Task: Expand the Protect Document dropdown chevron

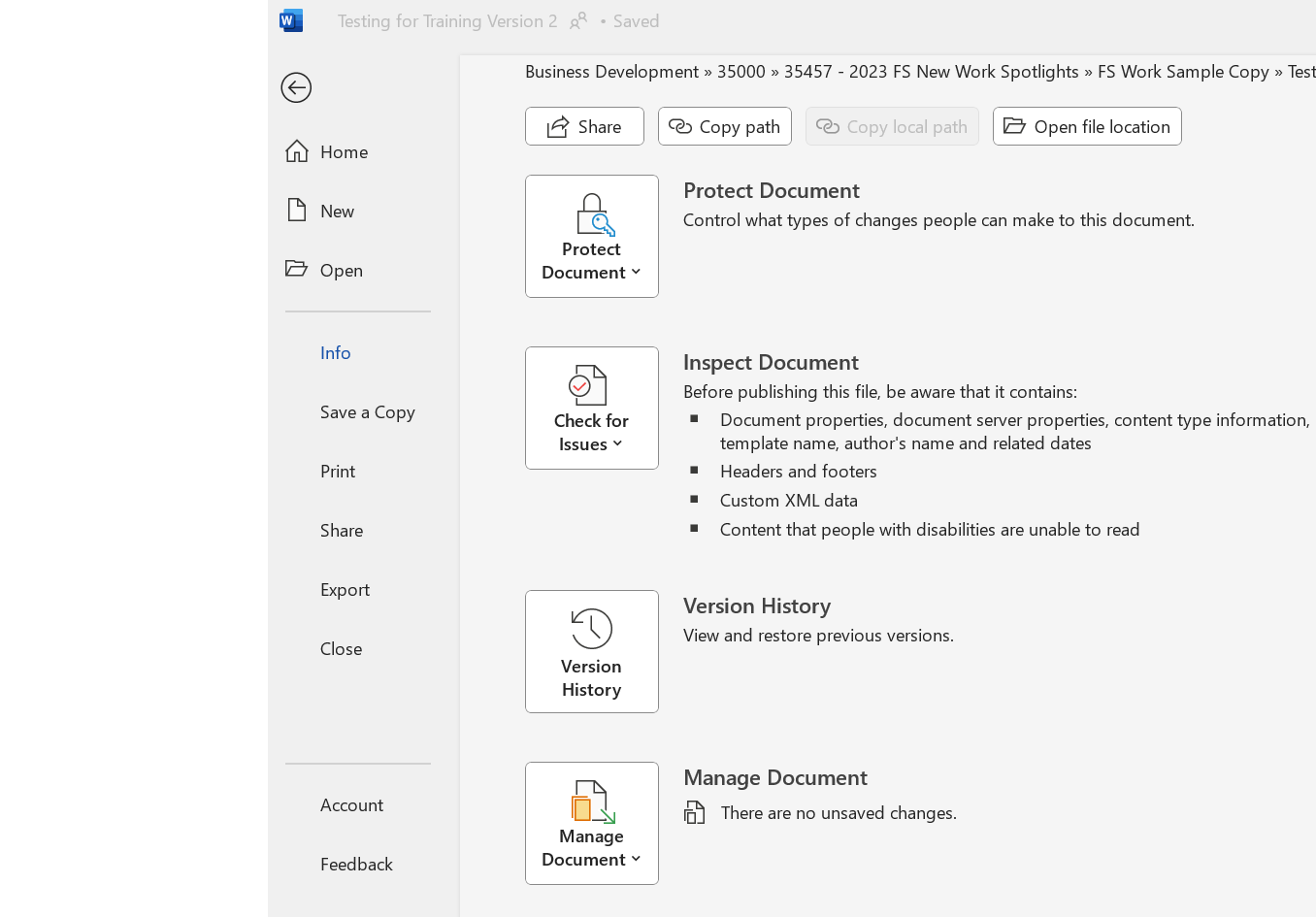Action: point(637,273)
